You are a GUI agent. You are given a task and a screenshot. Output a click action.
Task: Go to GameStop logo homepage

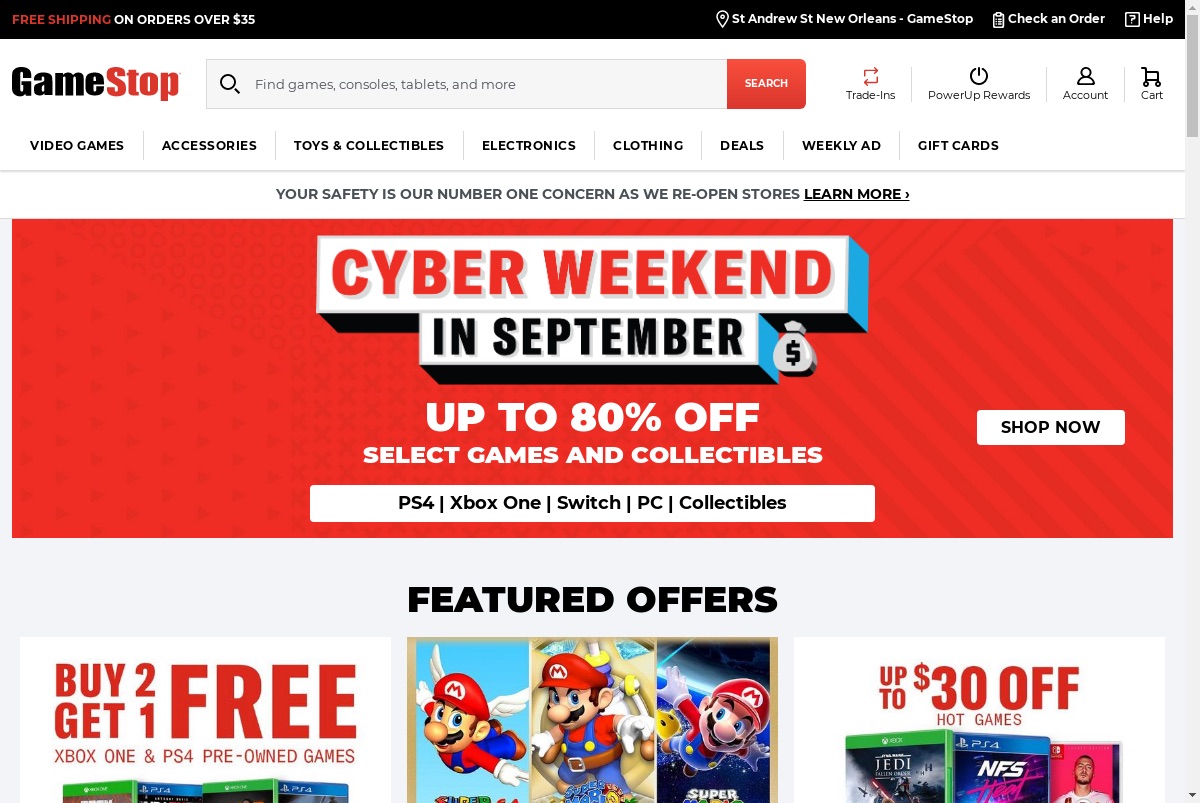[x=95, y=83]
